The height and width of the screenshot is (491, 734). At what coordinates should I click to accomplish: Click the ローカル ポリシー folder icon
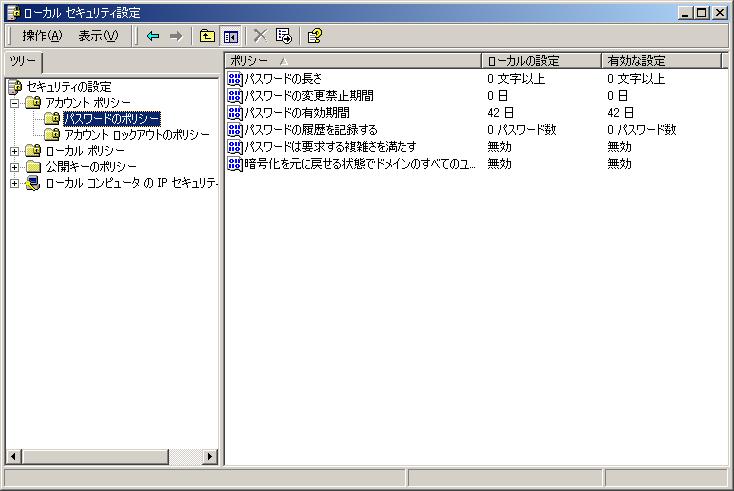[x=33, y=151]
